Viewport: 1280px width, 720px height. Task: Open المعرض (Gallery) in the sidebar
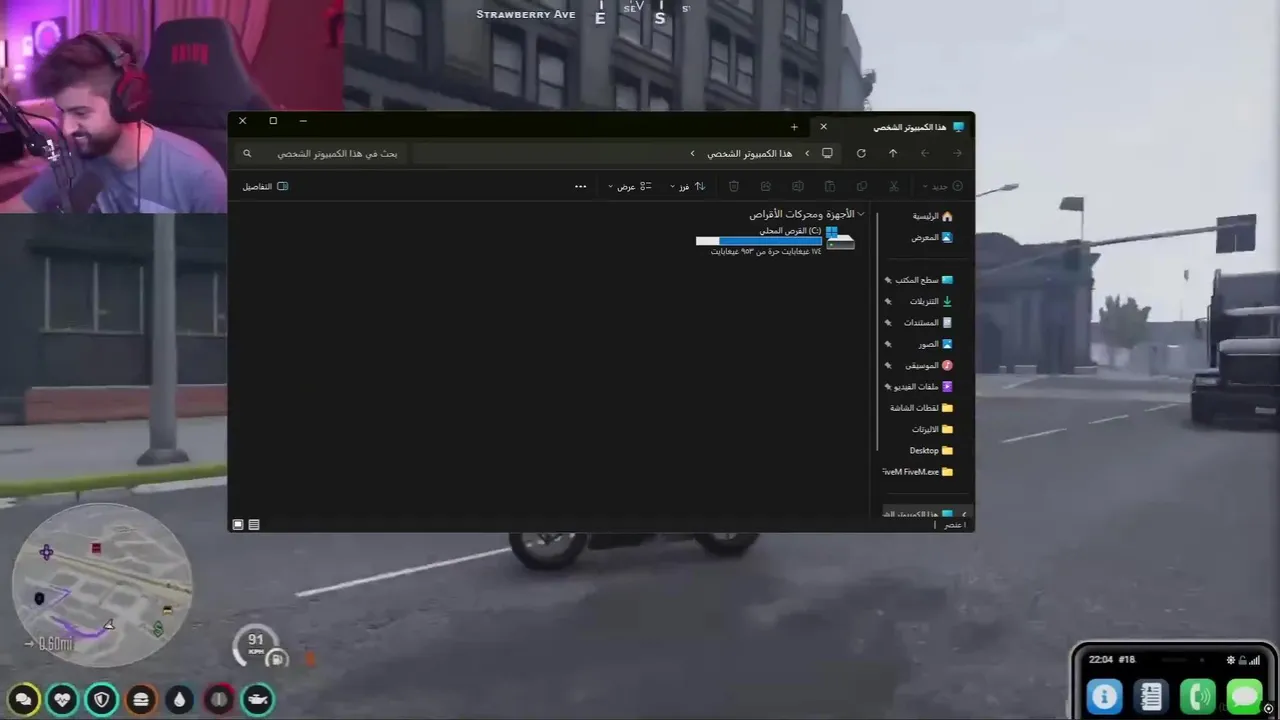(932, 237)
